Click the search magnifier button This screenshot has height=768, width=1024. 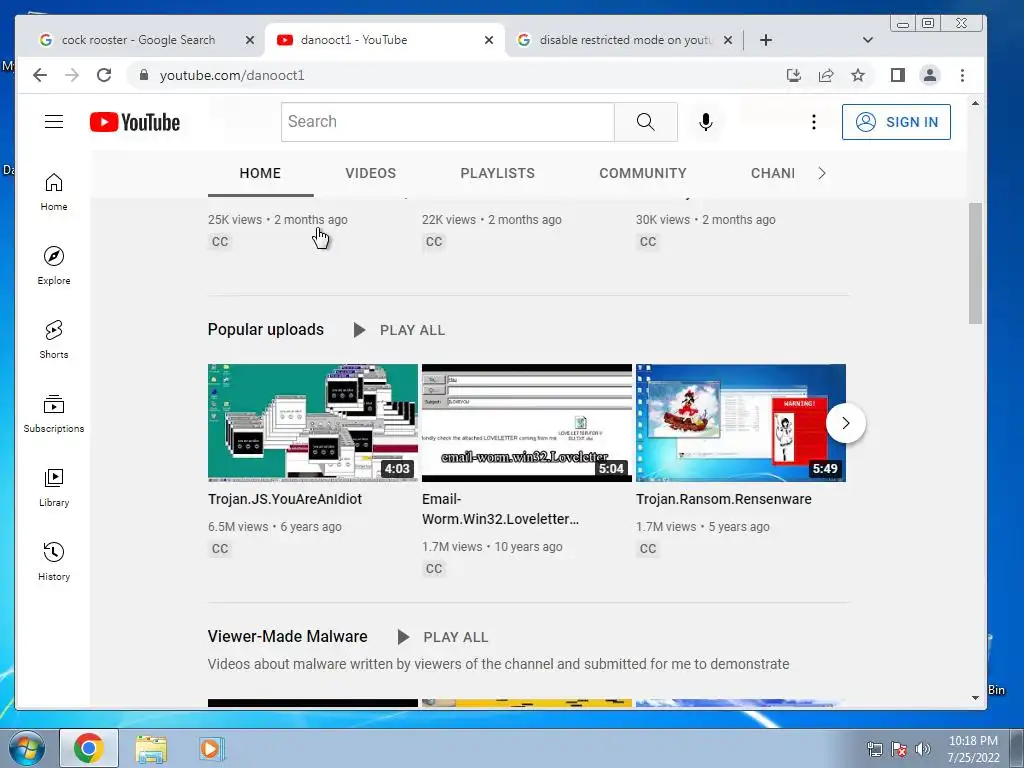[645, 121]
